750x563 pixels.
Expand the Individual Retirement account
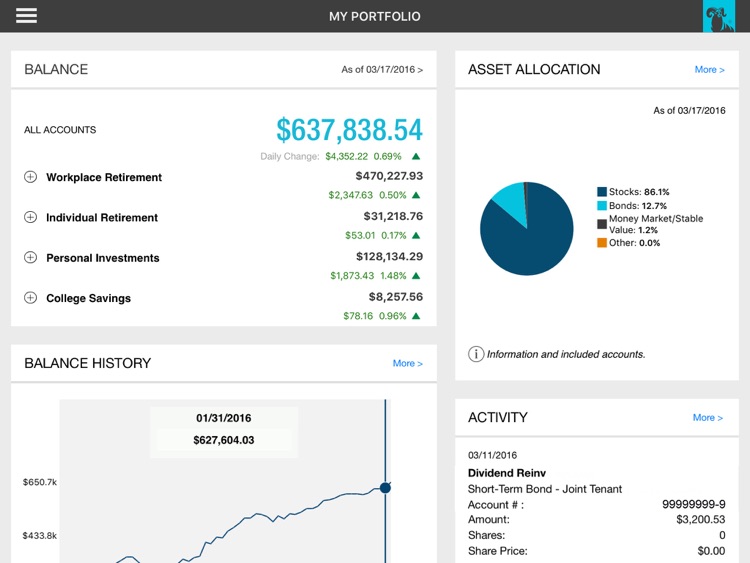pyautogui.click(x=30, y=217)
